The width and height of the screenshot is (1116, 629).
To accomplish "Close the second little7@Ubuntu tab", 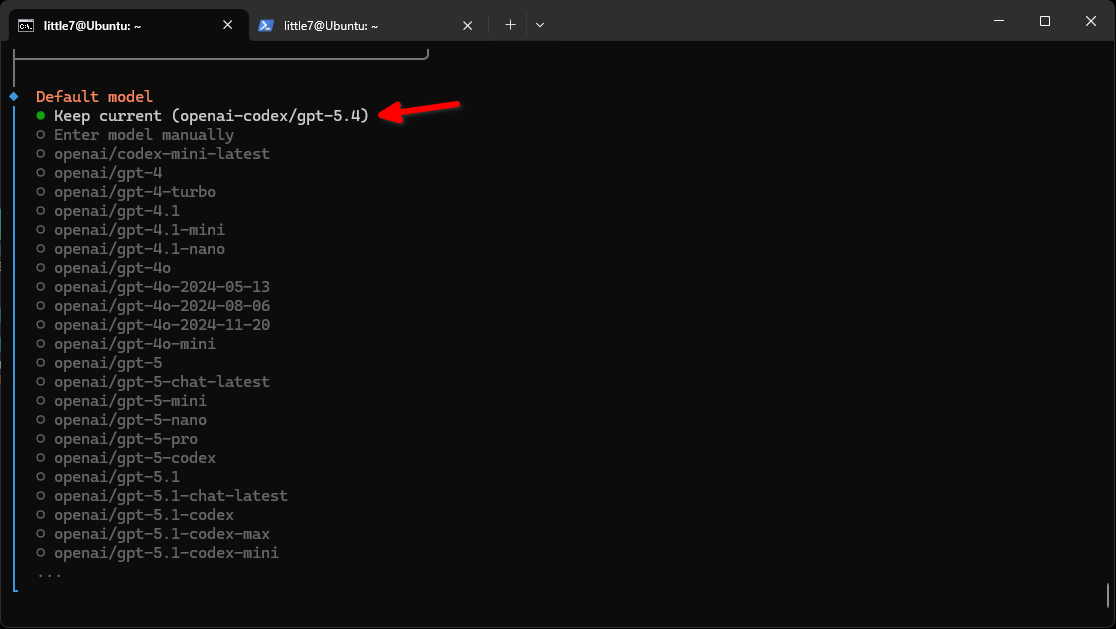I will coord(467,25).
